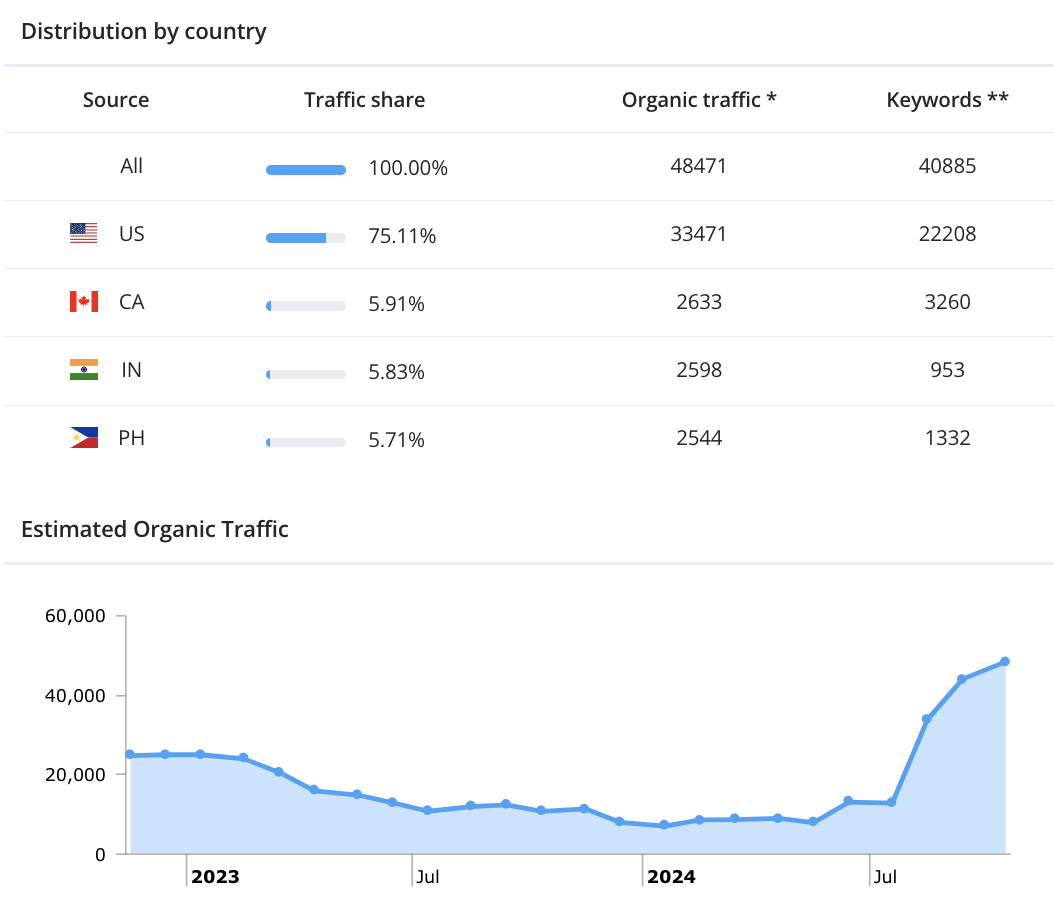The height and width of the screenshot is (918, 1054).
Task: Click the 2023 label on the chart axis
Action: [215, 878]
